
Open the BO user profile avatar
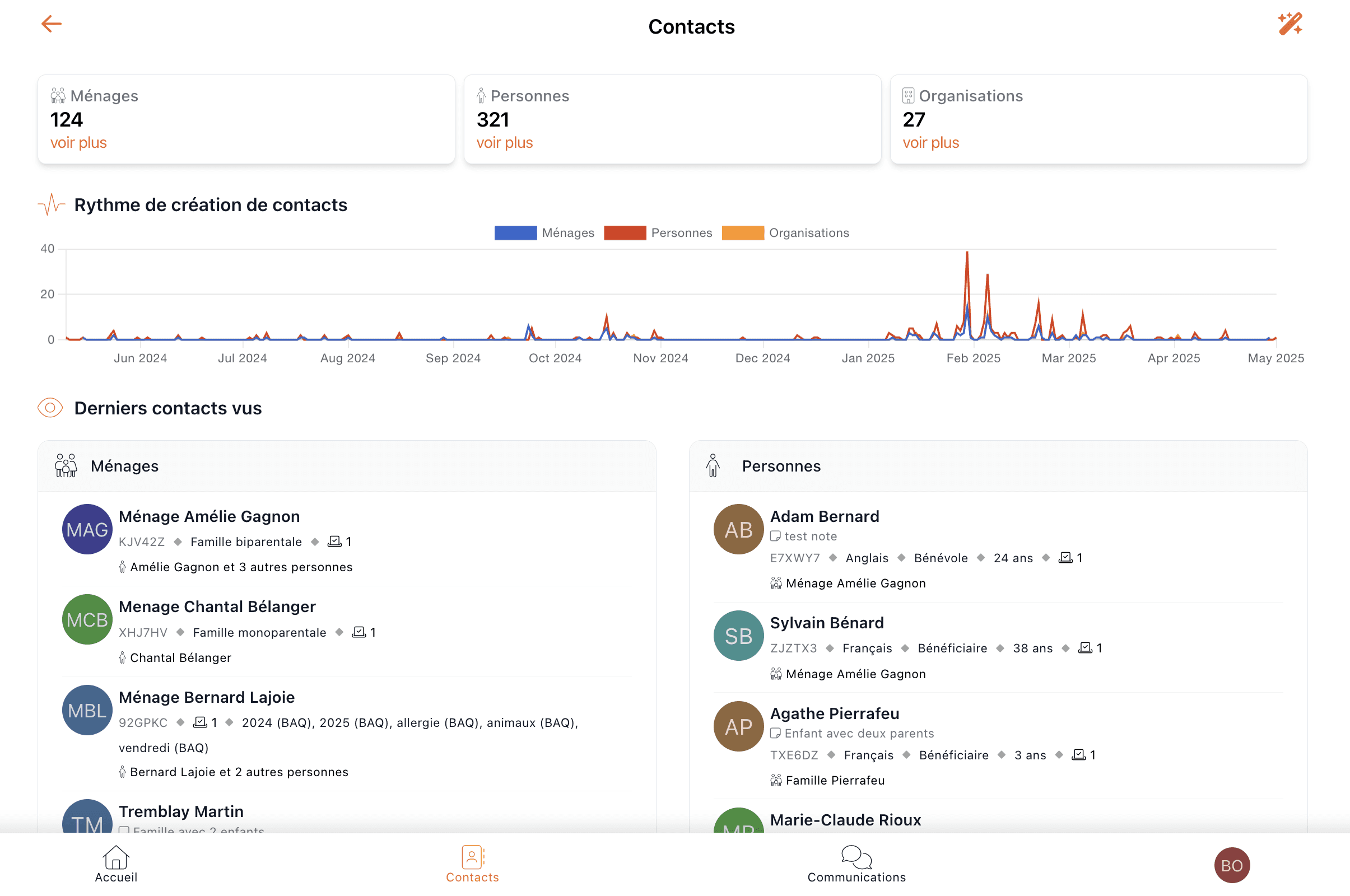tap(1231, 865)
